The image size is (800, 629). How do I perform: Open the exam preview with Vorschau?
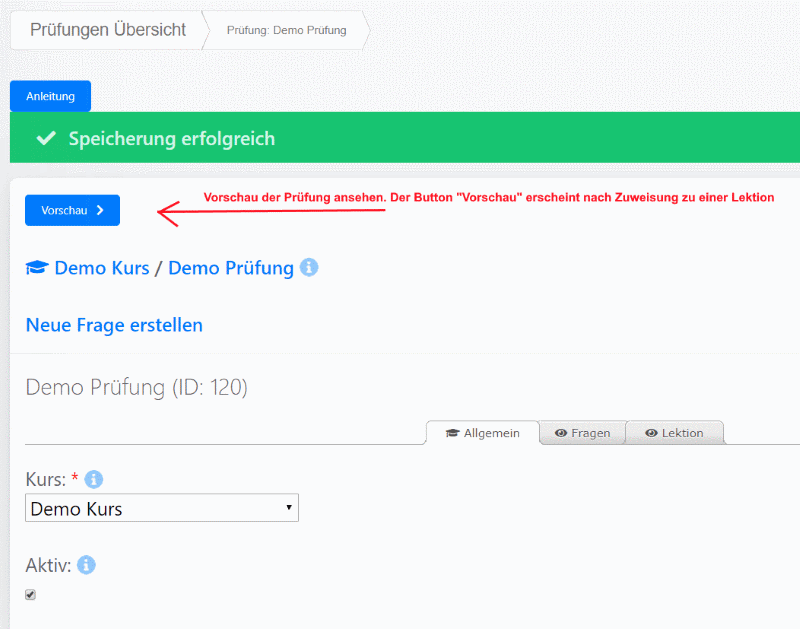[72, 211]
